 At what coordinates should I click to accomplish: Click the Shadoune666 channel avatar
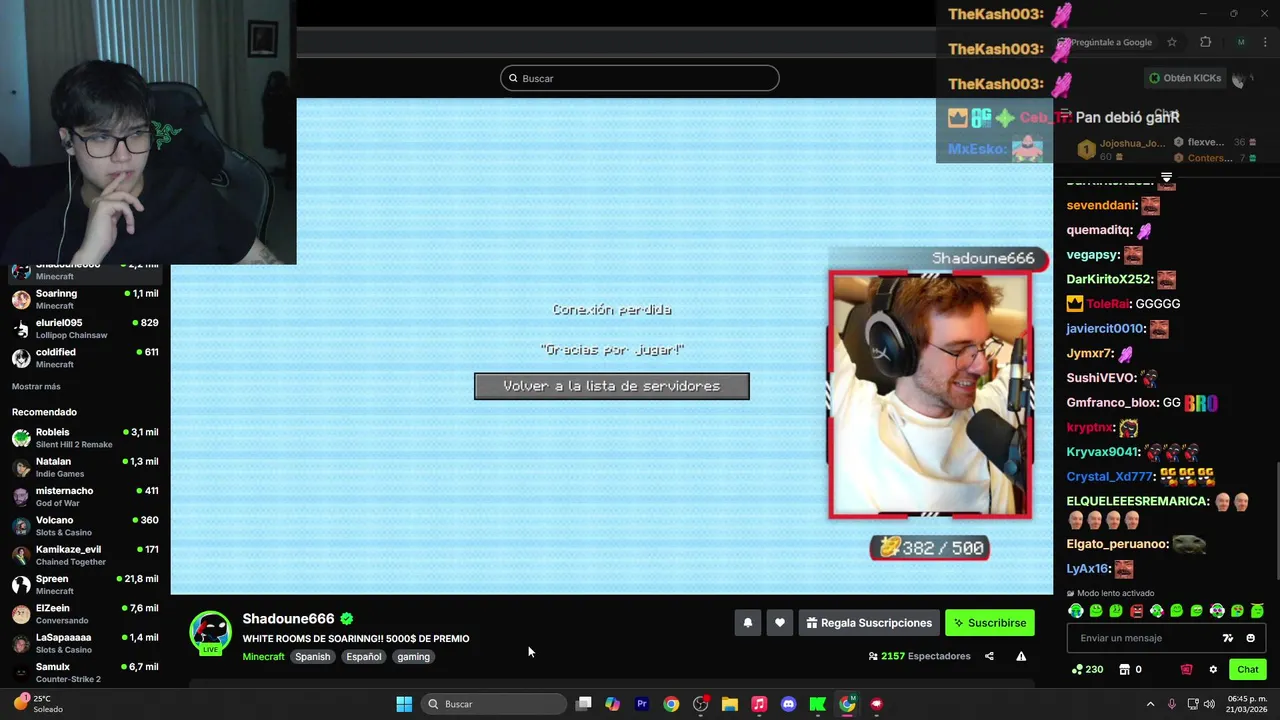[x=211, y=633]
